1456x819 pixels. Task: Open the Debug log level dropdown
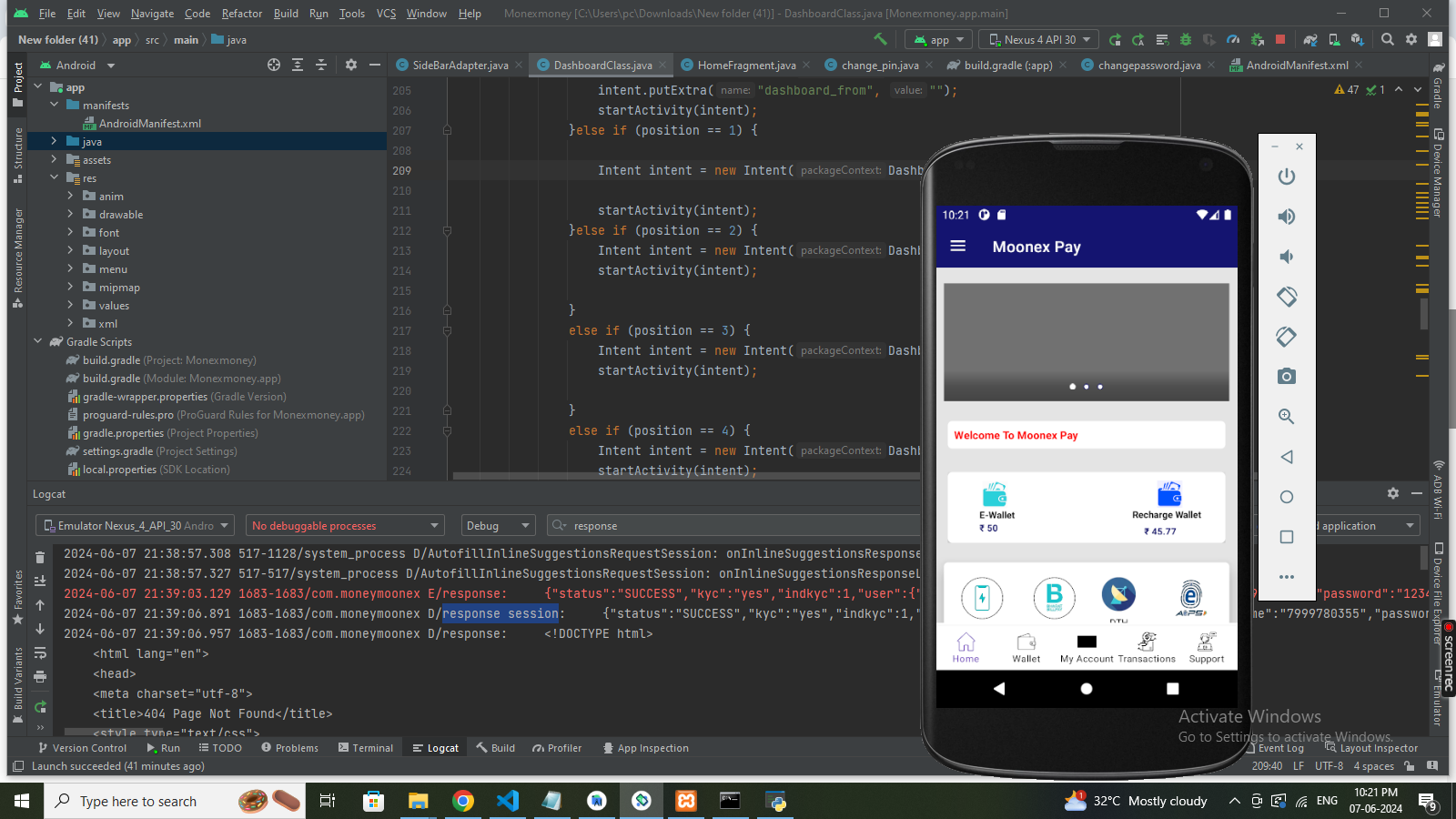point(497,525)
